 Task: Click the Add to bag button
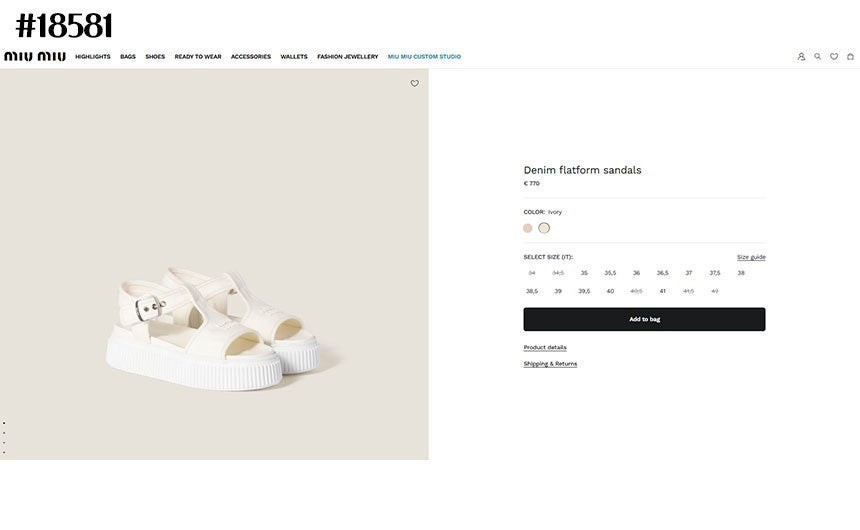point(644,319)
